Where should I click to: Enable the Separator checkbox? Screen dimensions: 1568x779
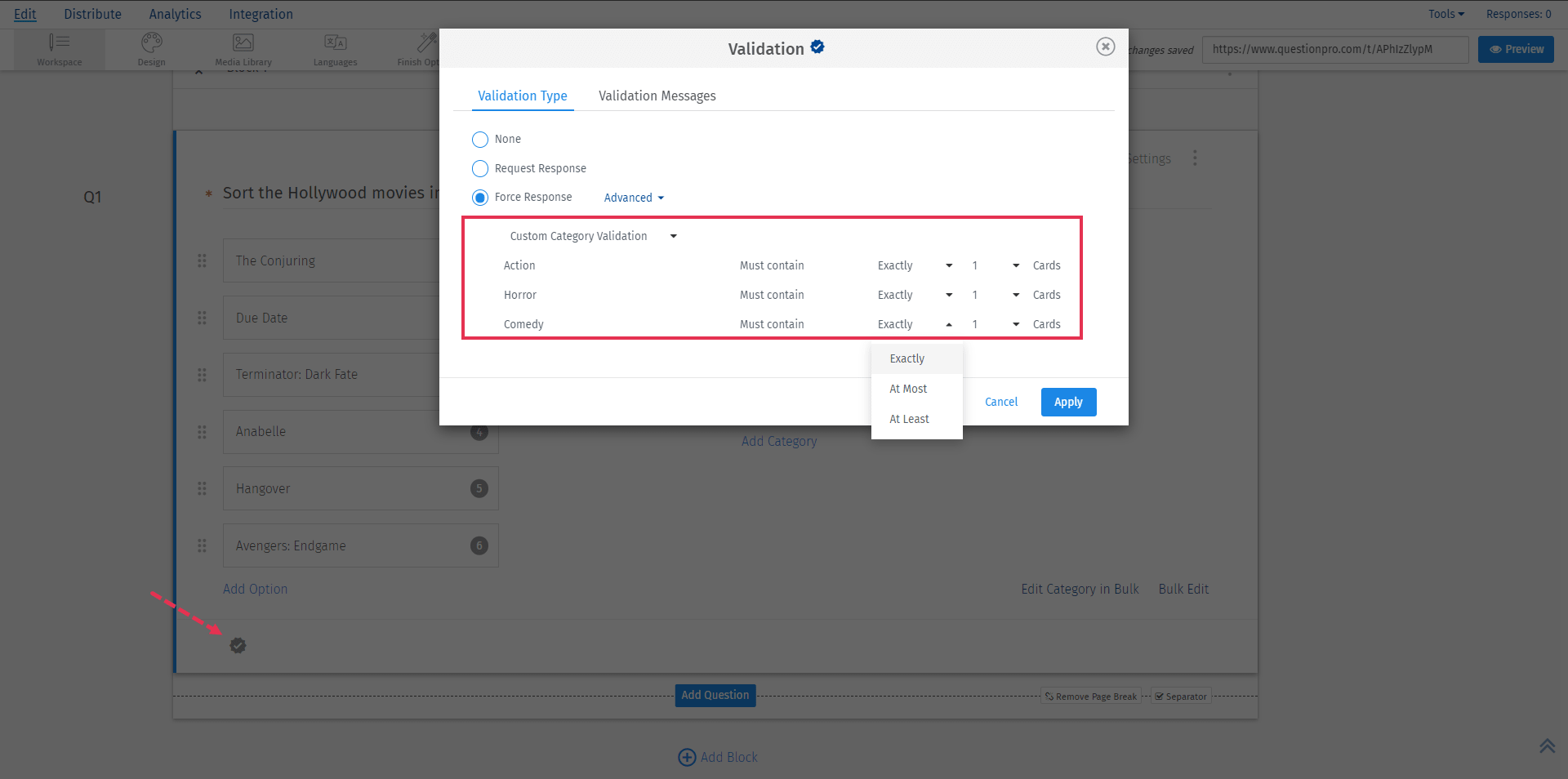1159,696
